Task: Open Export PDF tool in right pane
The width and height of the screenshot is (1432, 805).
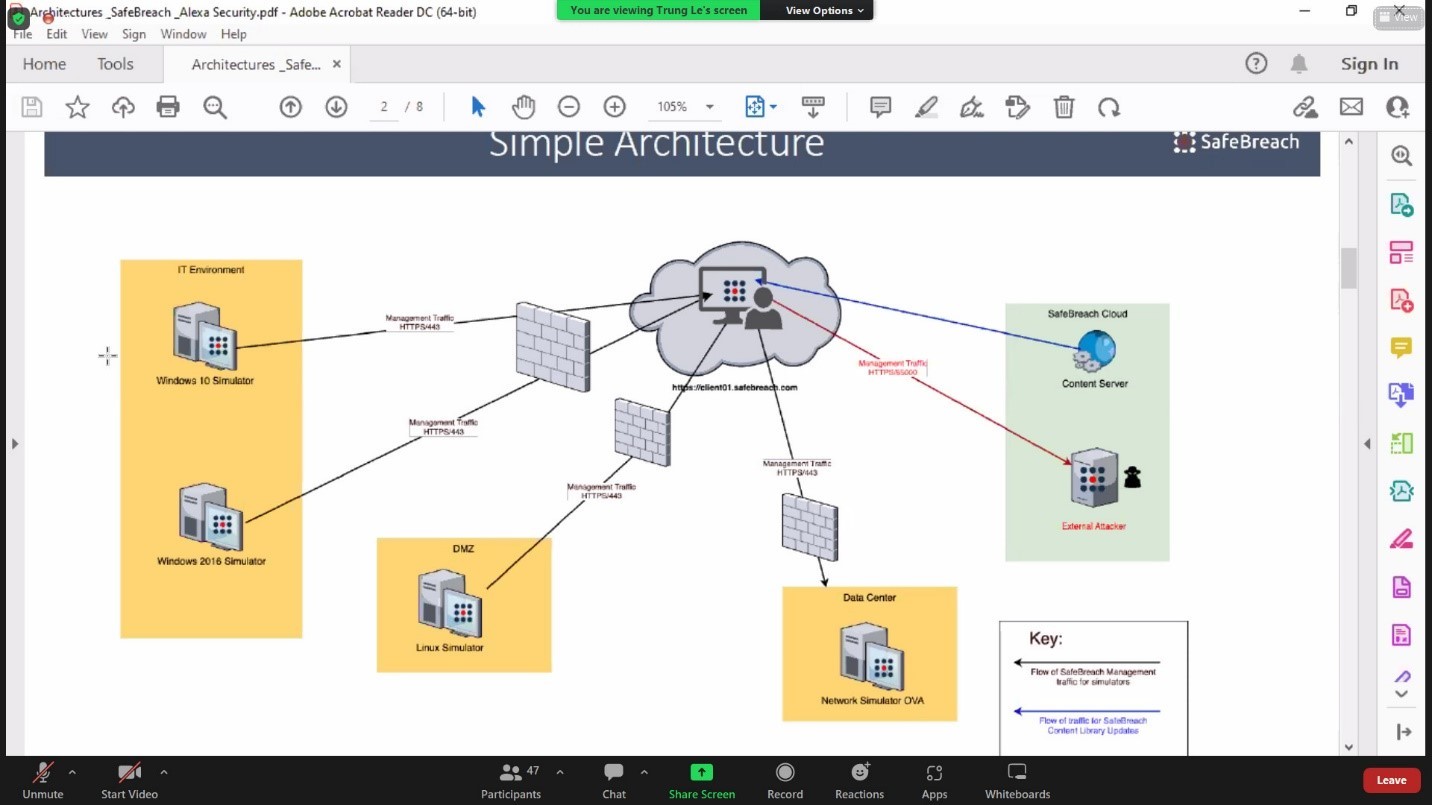Action: pyautogui.click(x=1401, y=205)
